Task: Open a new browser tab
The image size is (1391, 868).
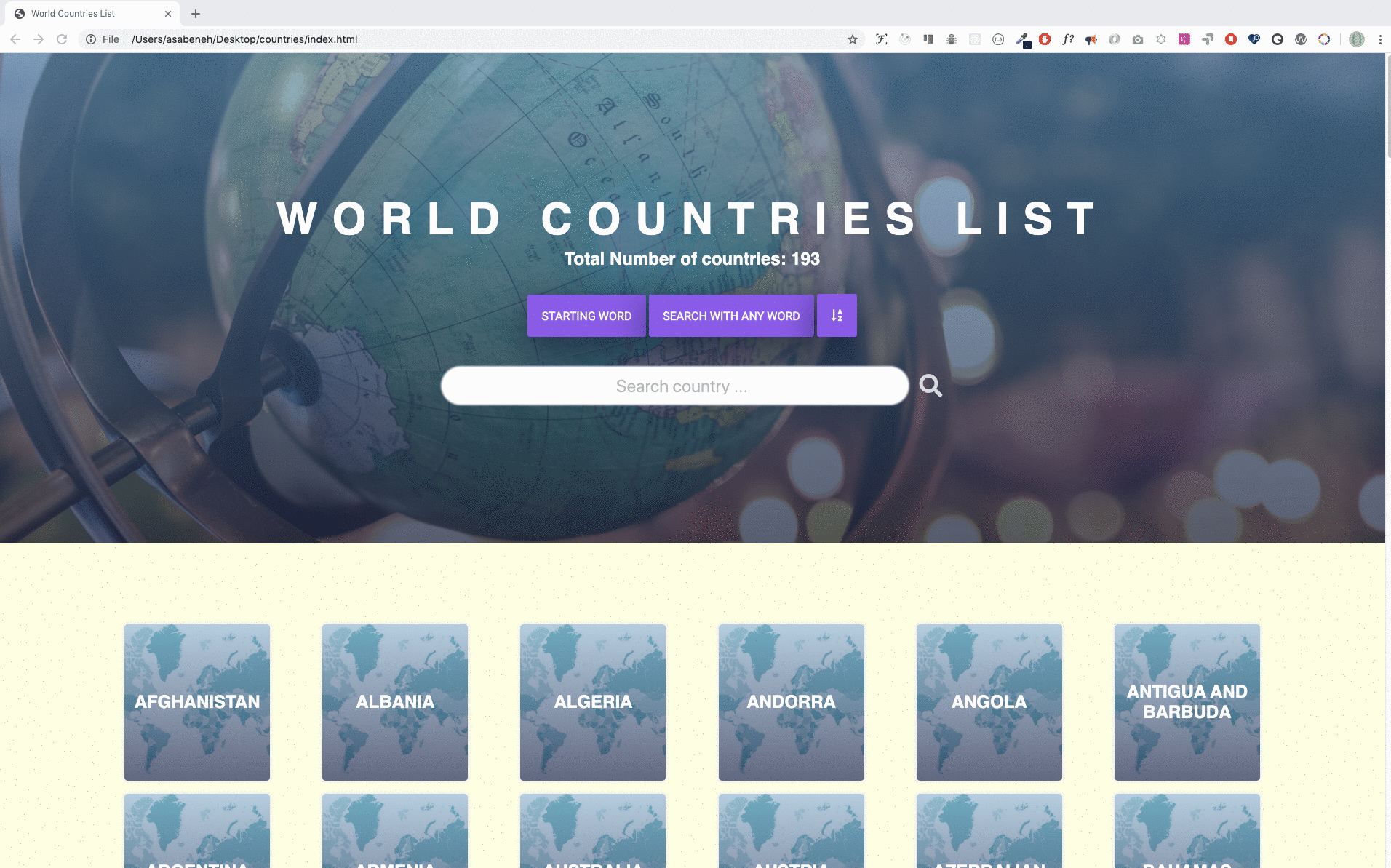Action: 196,13
